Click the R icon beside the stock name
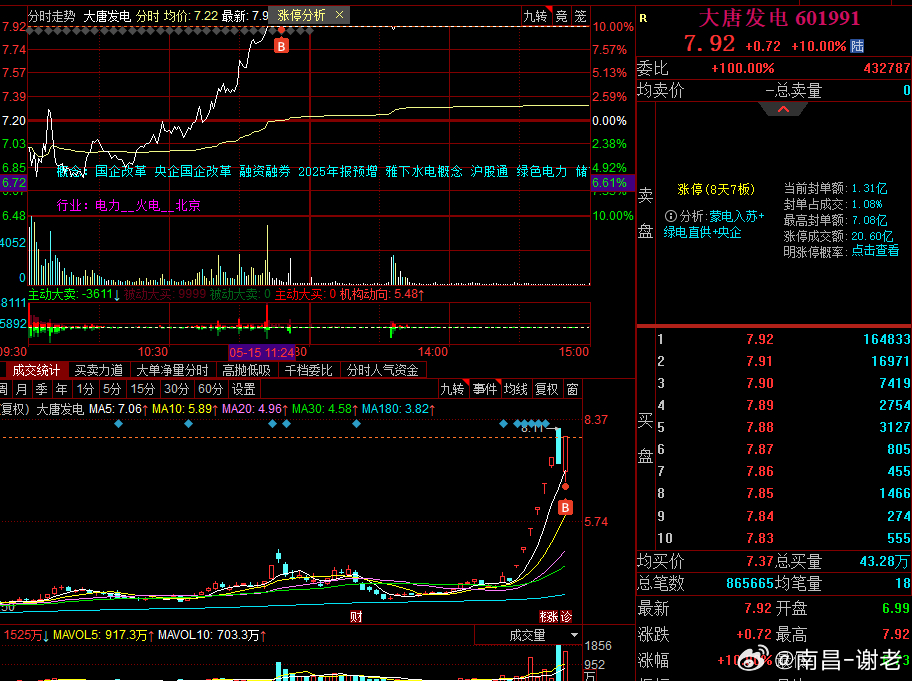The height and width of the screenshot is (681, 912). pyautogui.click(x=643, y=18)
